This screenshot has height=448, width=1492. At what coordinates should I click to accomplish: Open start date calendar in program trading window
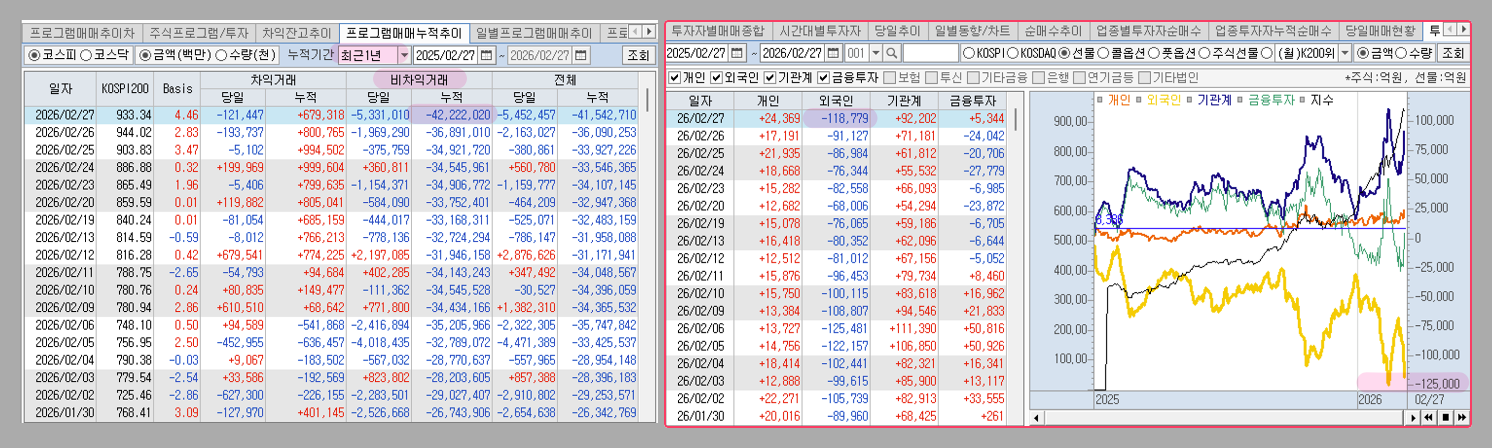(x=487, y=54)
